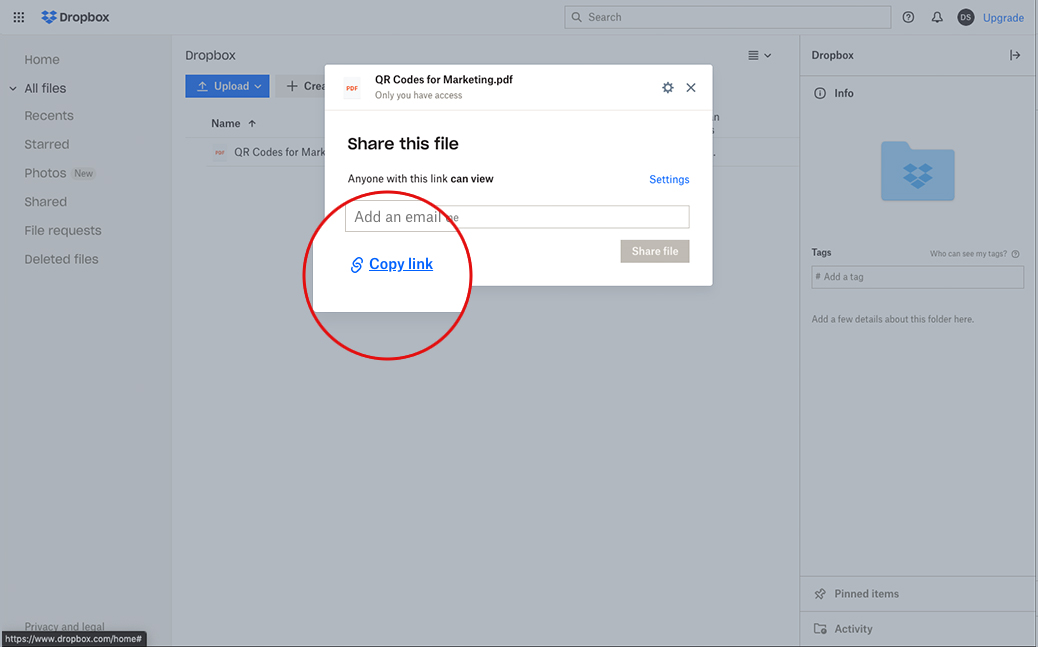Image resolution: width=1038 pixels, height=647 pixels.
Task: Open the DS account avatar
Action: 965,17
